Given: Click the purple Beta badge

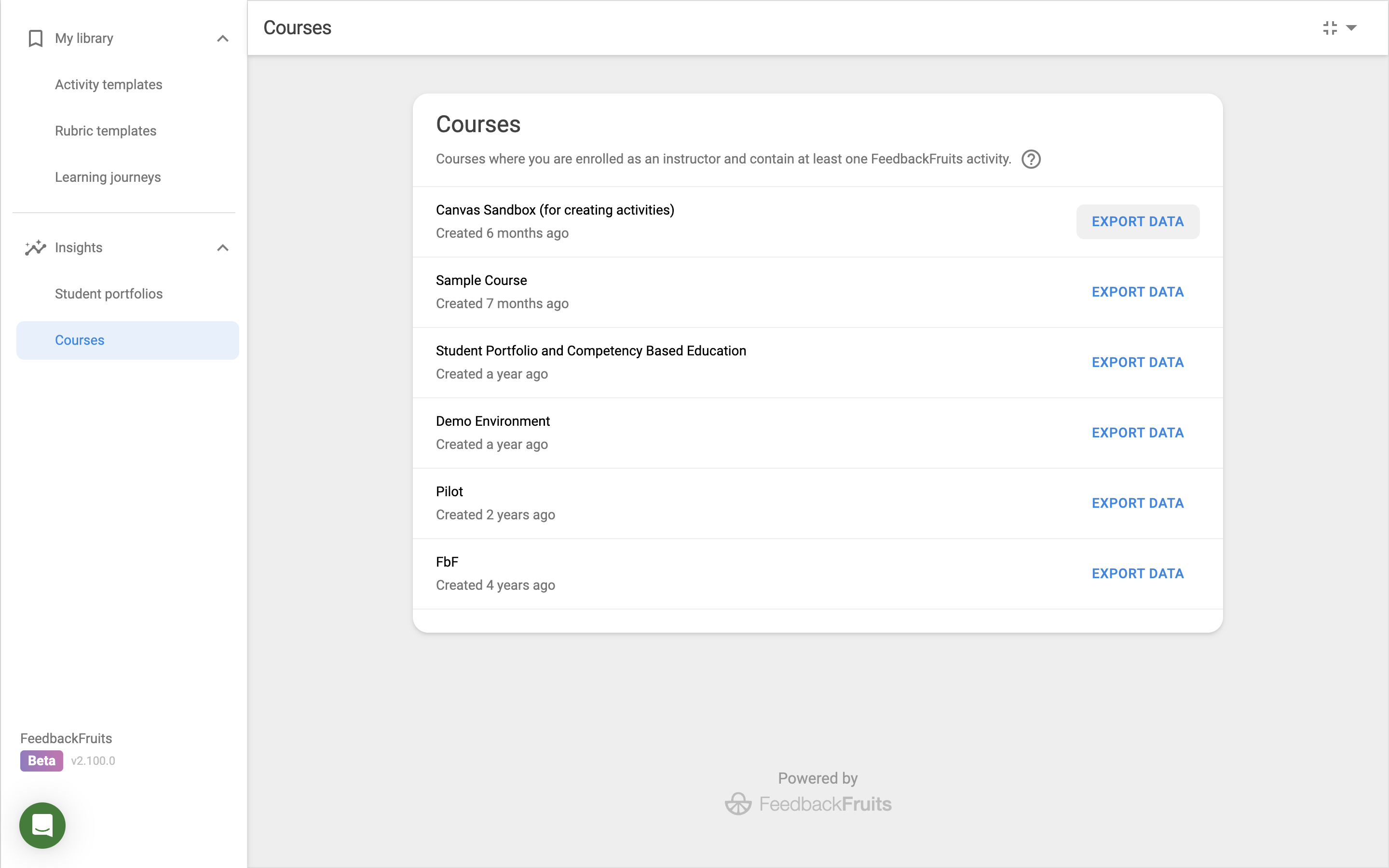Looking at the screenshot, I should (x=41, y=760).
